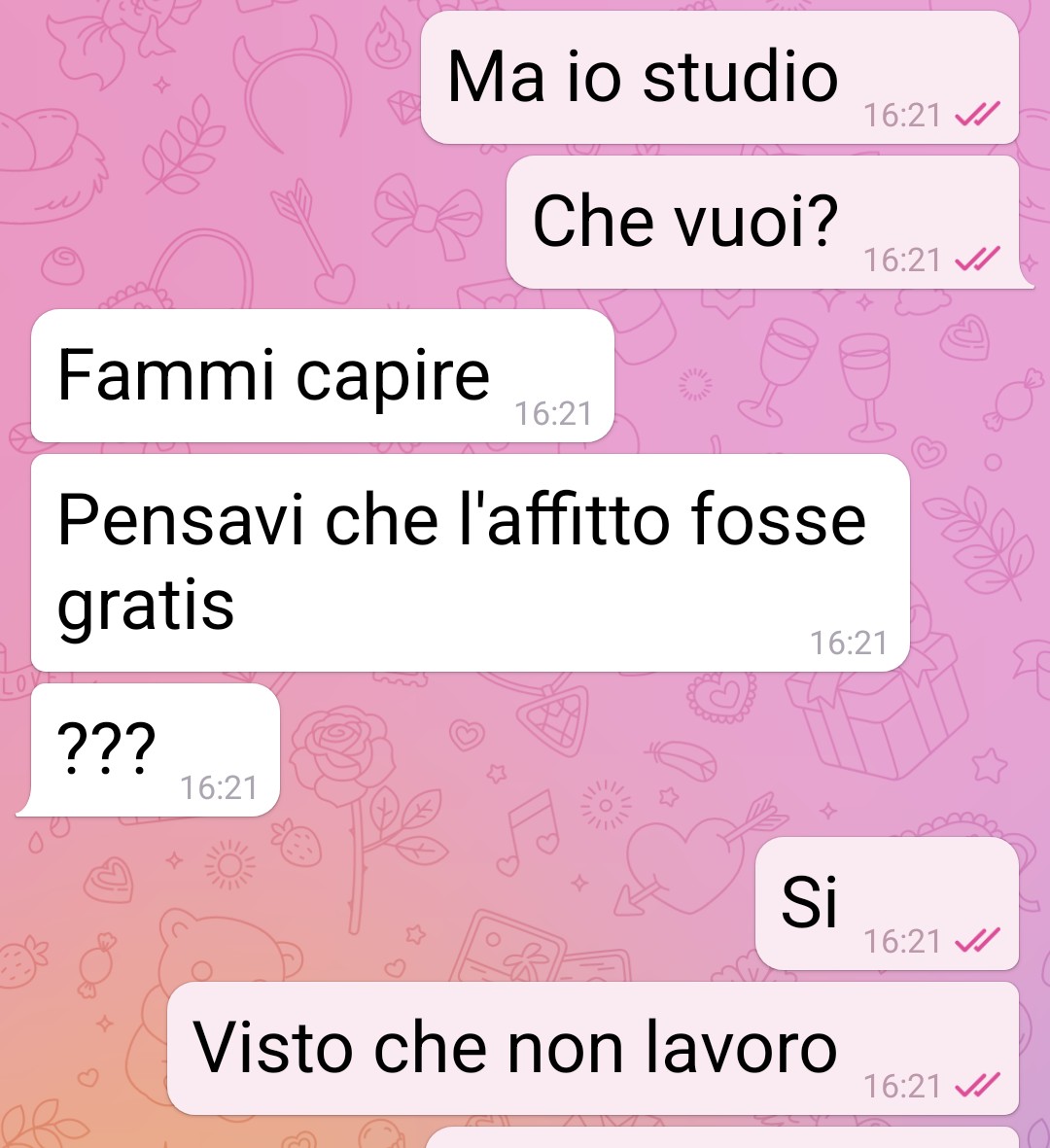Tap the partially visible bubble at bottom
Screen dimensions: 1050x1148
(x=722, y=1137)
